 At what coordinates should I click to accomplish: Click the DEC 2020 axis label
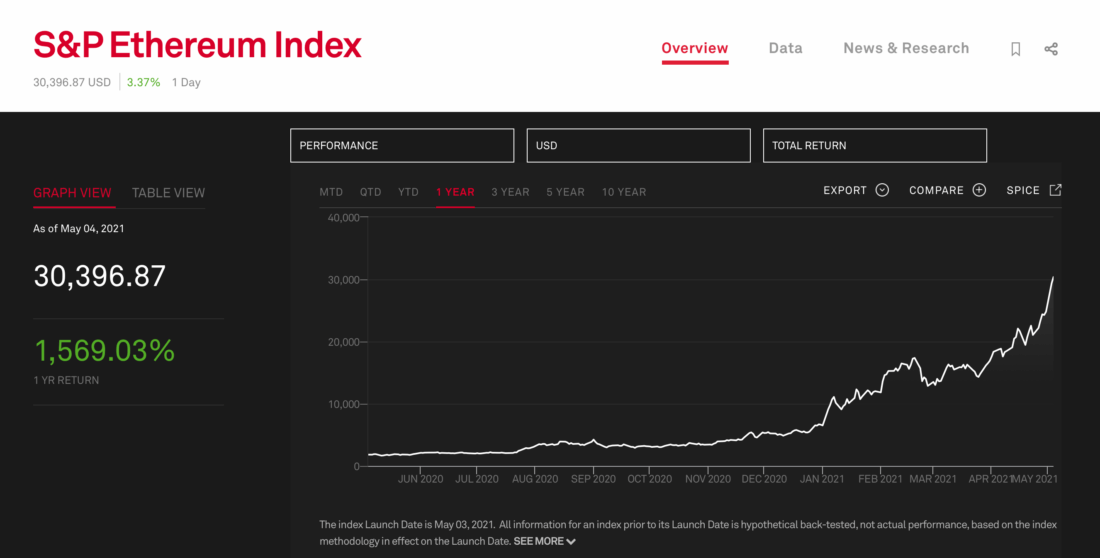764,479
